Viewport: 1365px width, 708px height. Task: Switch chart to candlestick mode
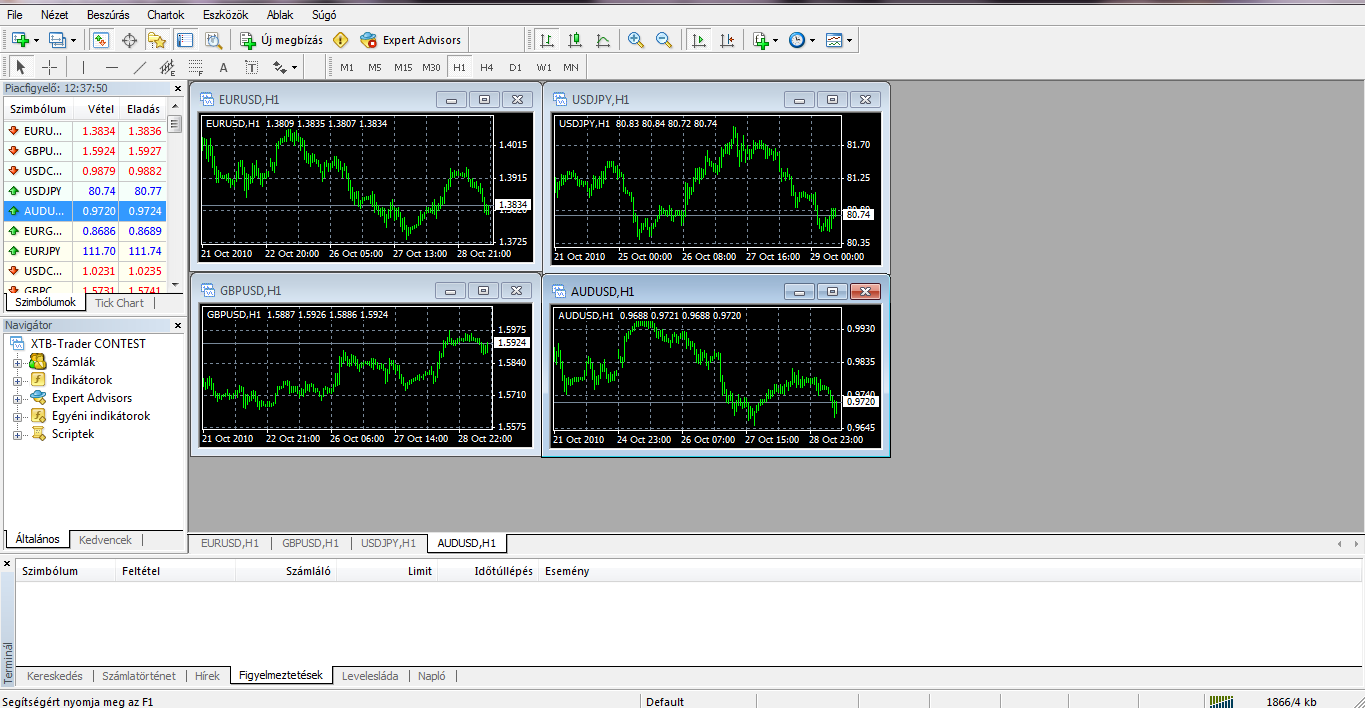575,40
